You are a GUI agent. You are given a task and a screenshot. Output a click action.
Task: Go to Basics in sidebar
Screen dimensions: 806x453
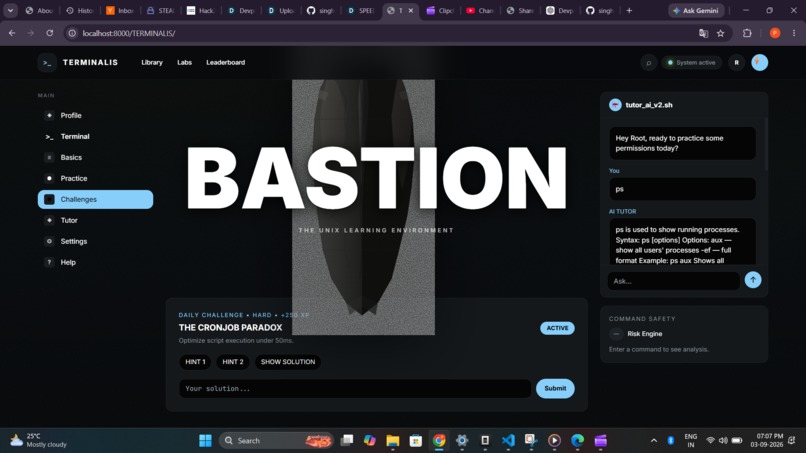tap(95, 157)
